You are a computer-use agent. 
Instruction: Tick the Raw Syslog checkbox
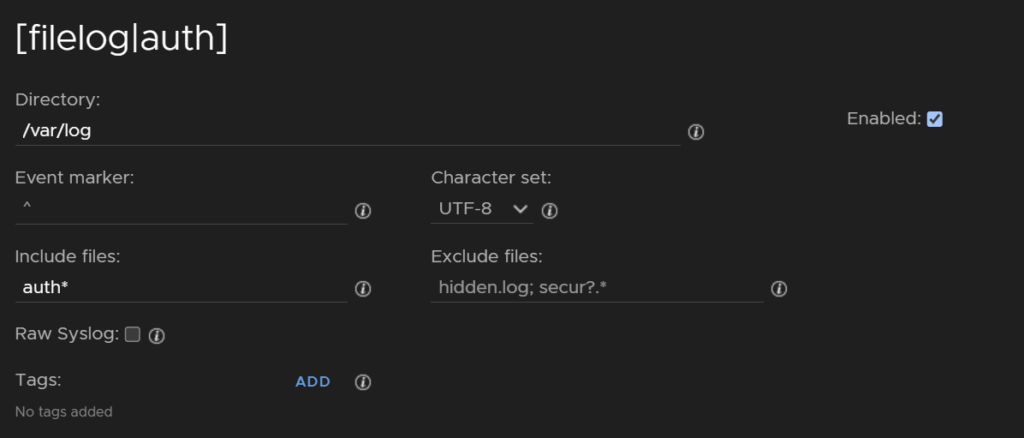pos(133,334)
